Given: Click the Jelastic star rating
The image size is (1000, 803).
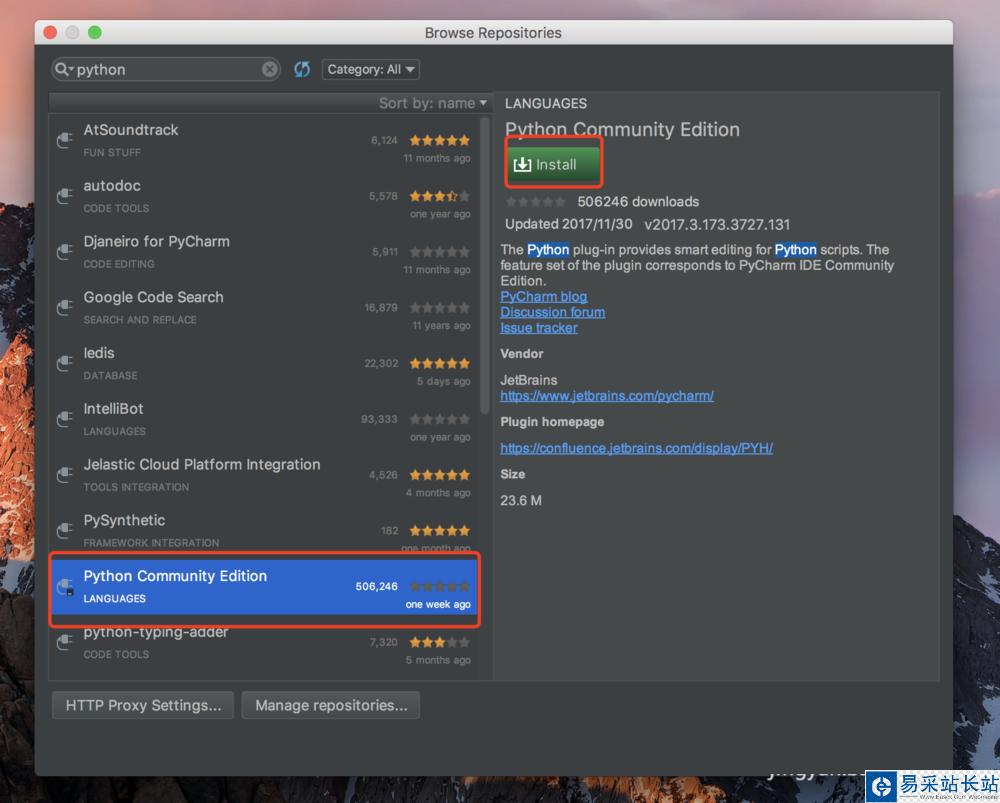Looking at the screenshot, I should [439, 475].
